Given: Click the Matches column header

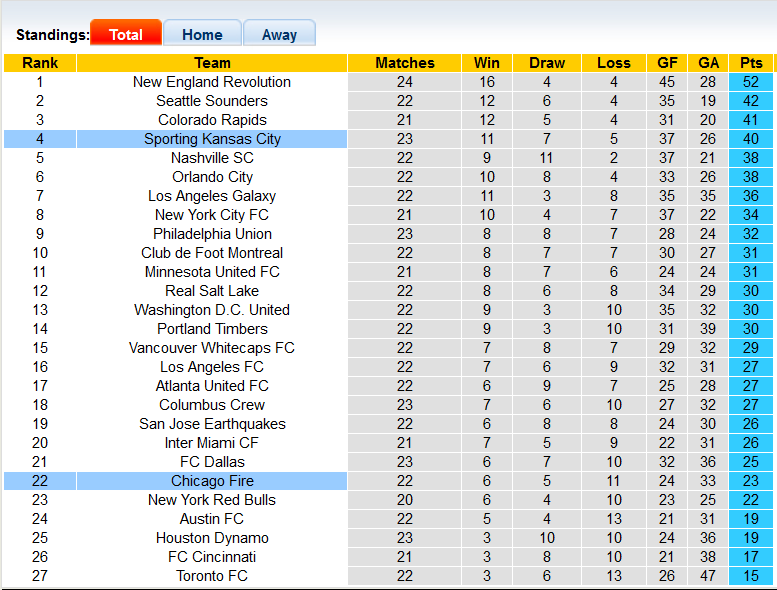Looking at the screenshot, I should 405,63.
